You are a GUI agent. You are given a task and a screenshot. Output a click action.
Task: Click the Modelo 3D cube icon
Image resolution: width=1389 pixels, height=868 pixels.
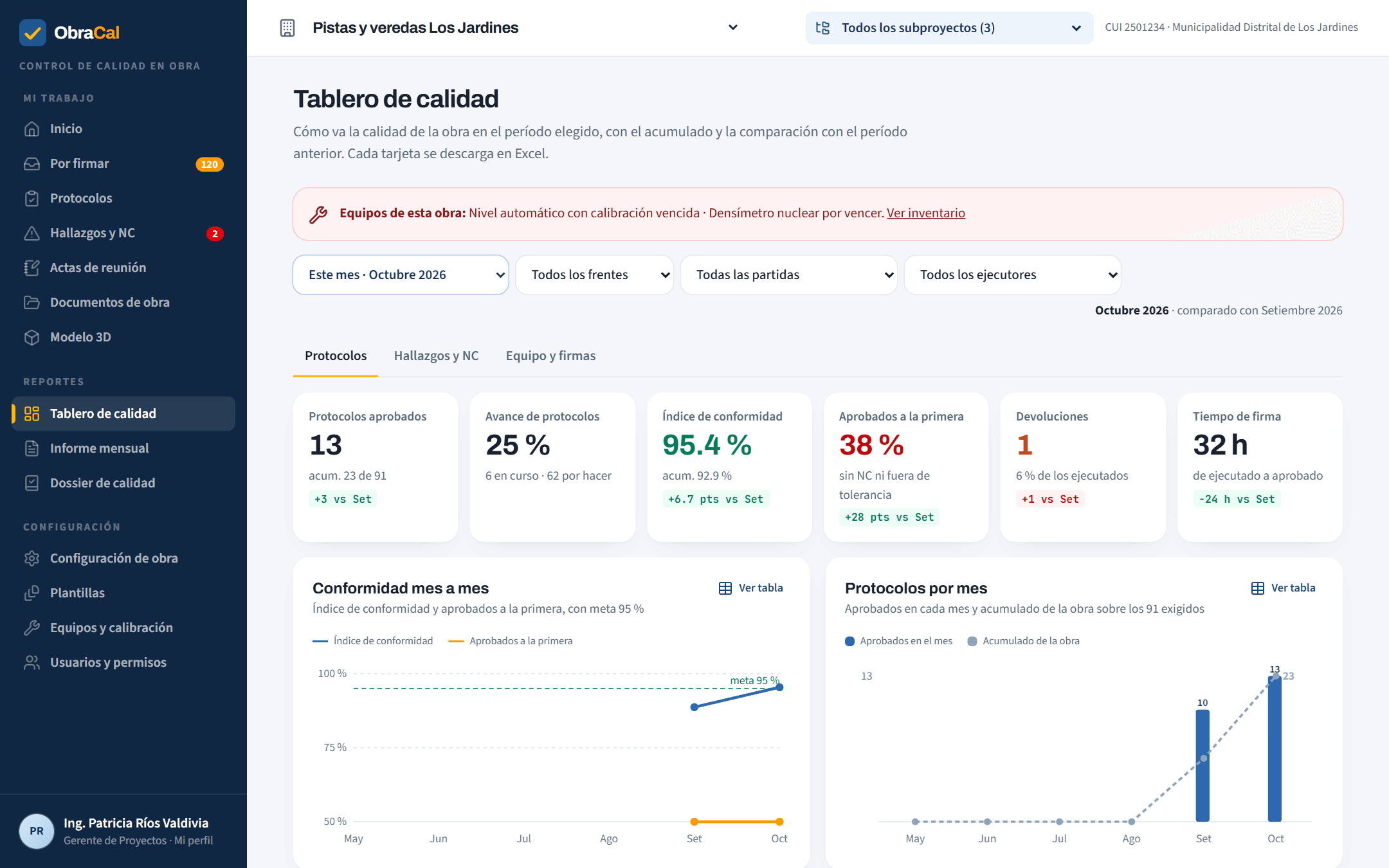point(32,338)
